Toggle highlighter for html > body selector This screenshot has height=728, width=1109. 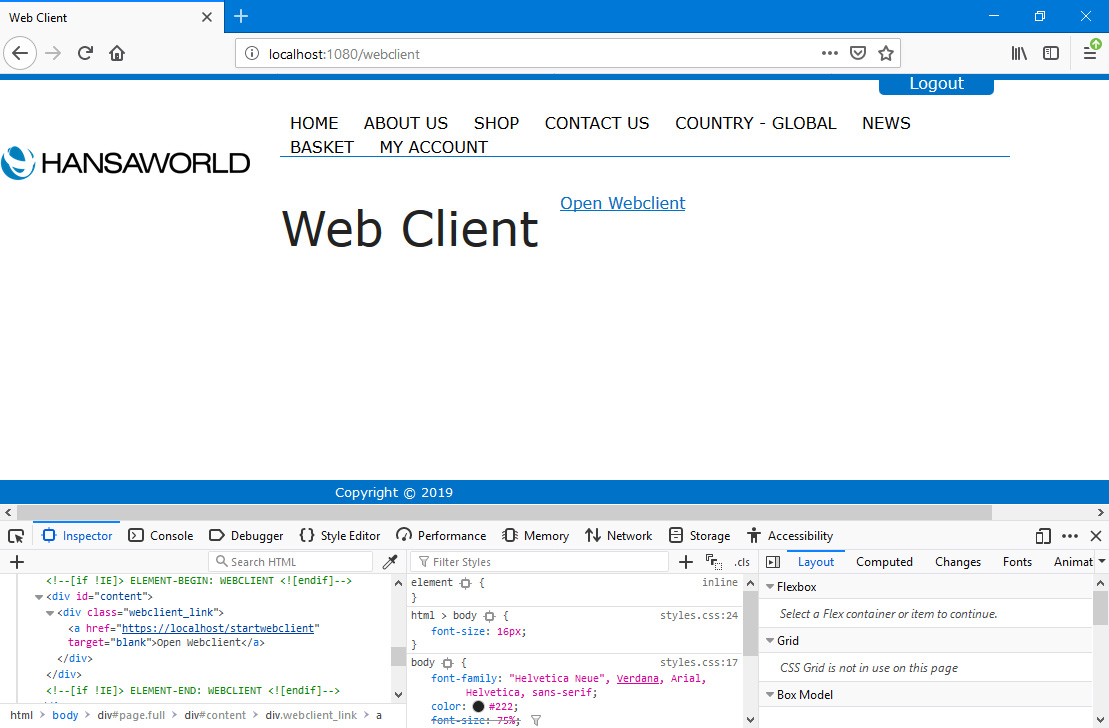489,616
